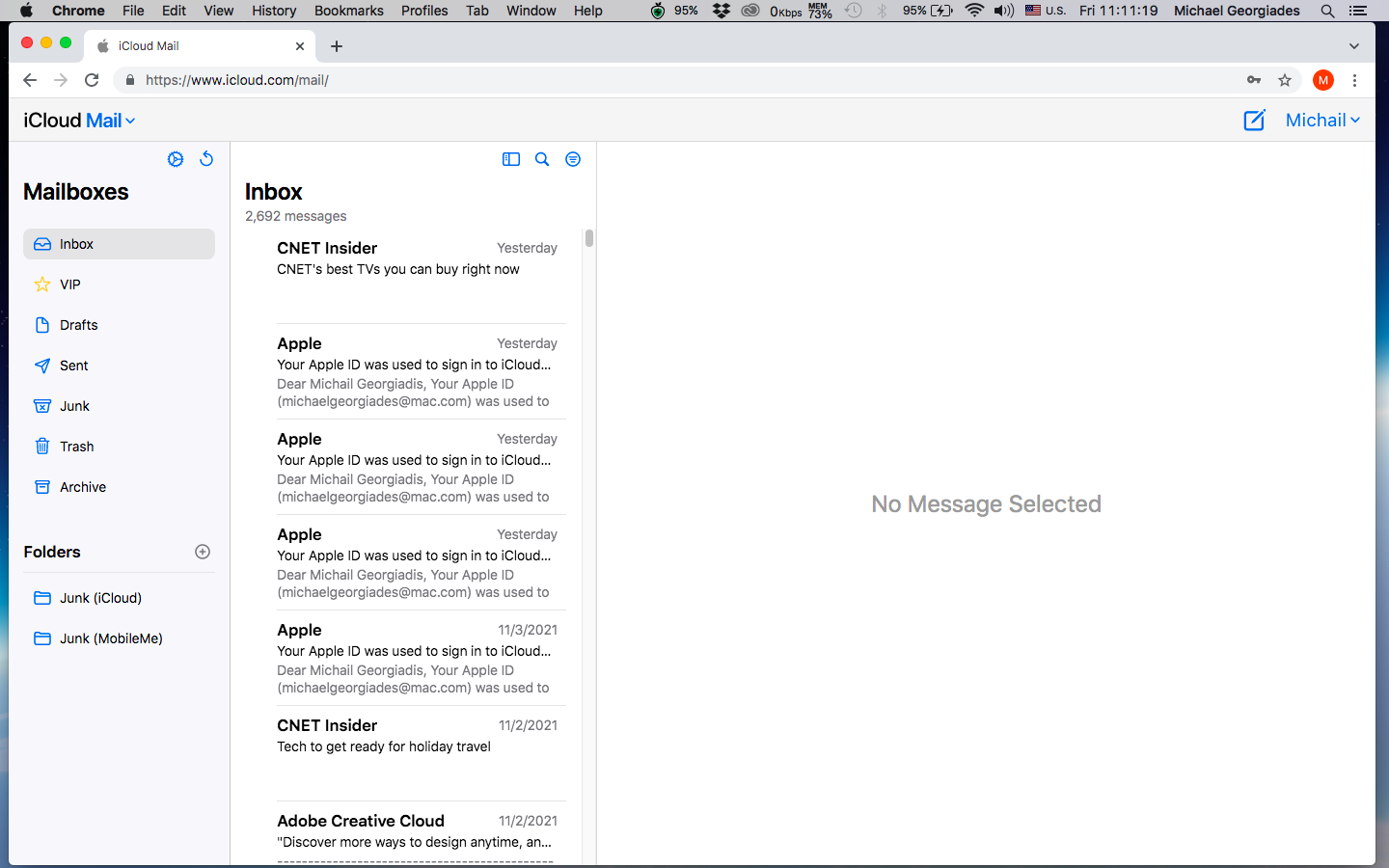Open Spotlight search in the menu bar
Image resolution: width=1389 pixels, height=868 pixels.
[1327, 11]
